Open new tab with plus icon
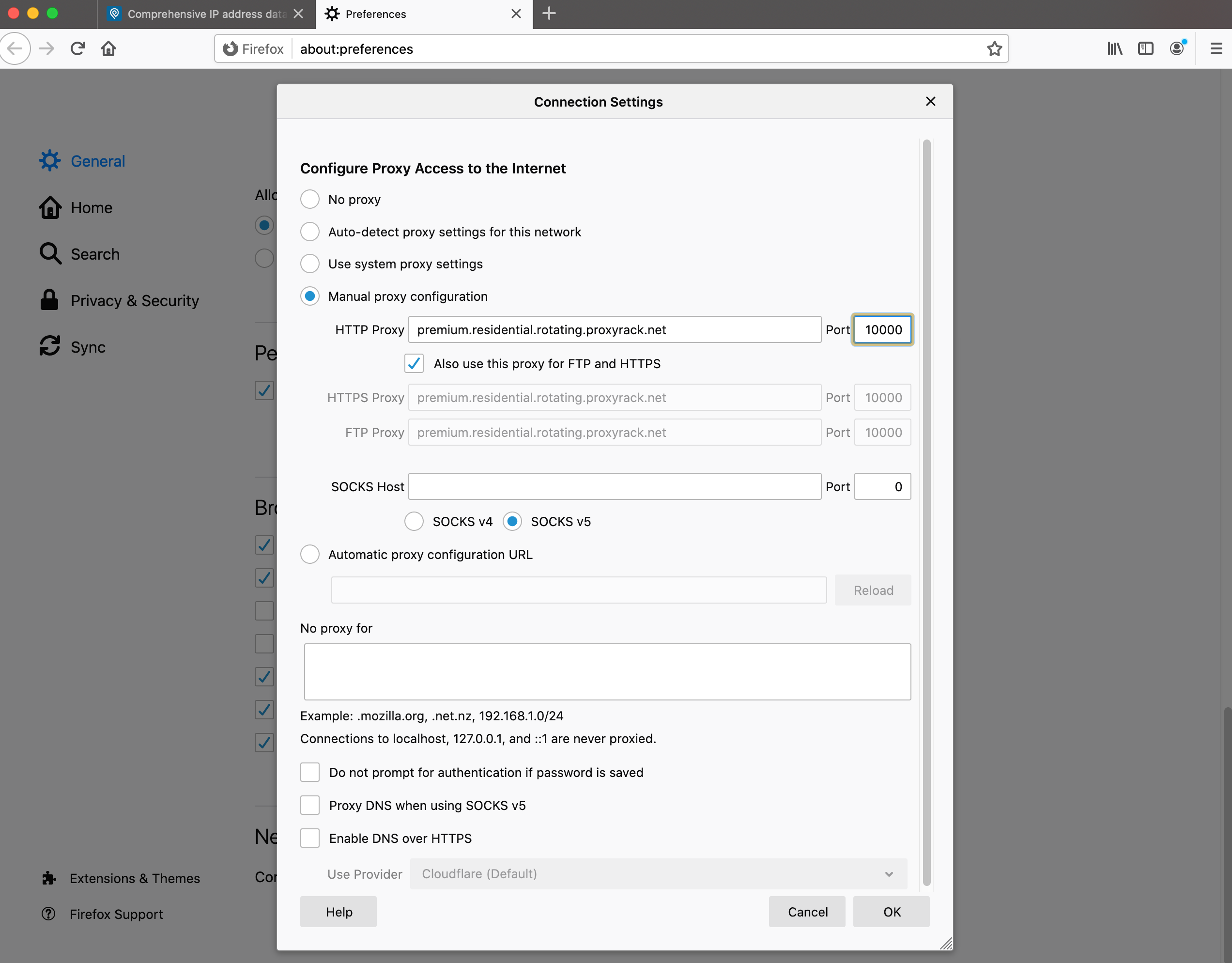The width and height of the screenshot is (1232, 963). [x=549, y=14]
